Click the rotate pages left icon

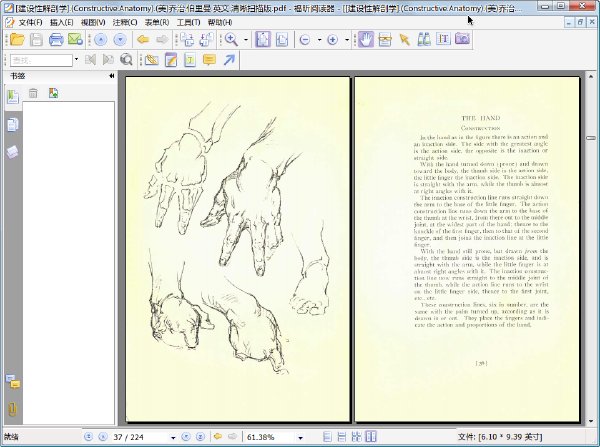pyautogui.click(x=188, y=39)
